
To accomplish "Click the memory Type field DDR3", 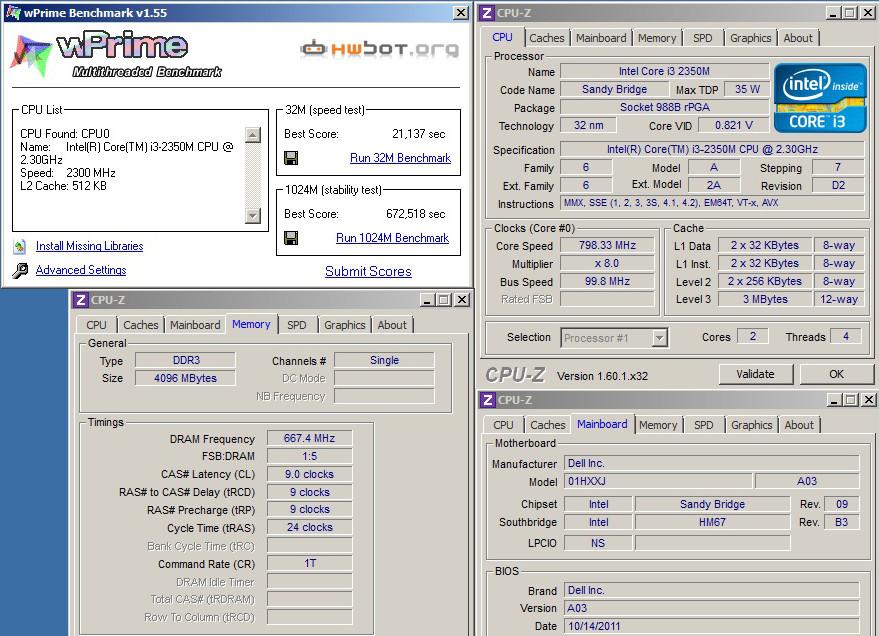I will tap(186, 360).
